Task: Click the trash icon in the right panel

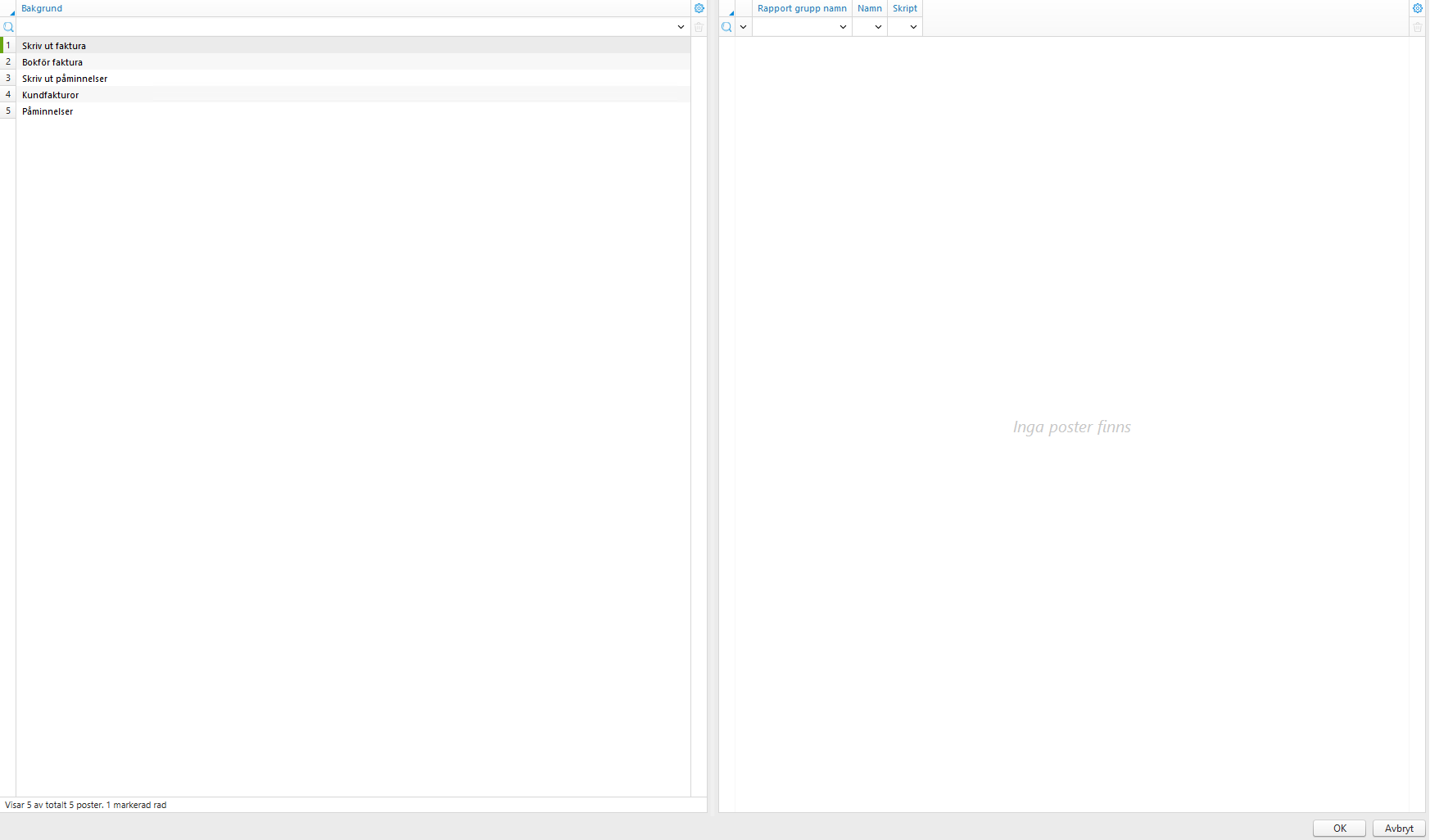Action: pyautogui.click(x=1418, y=27)
